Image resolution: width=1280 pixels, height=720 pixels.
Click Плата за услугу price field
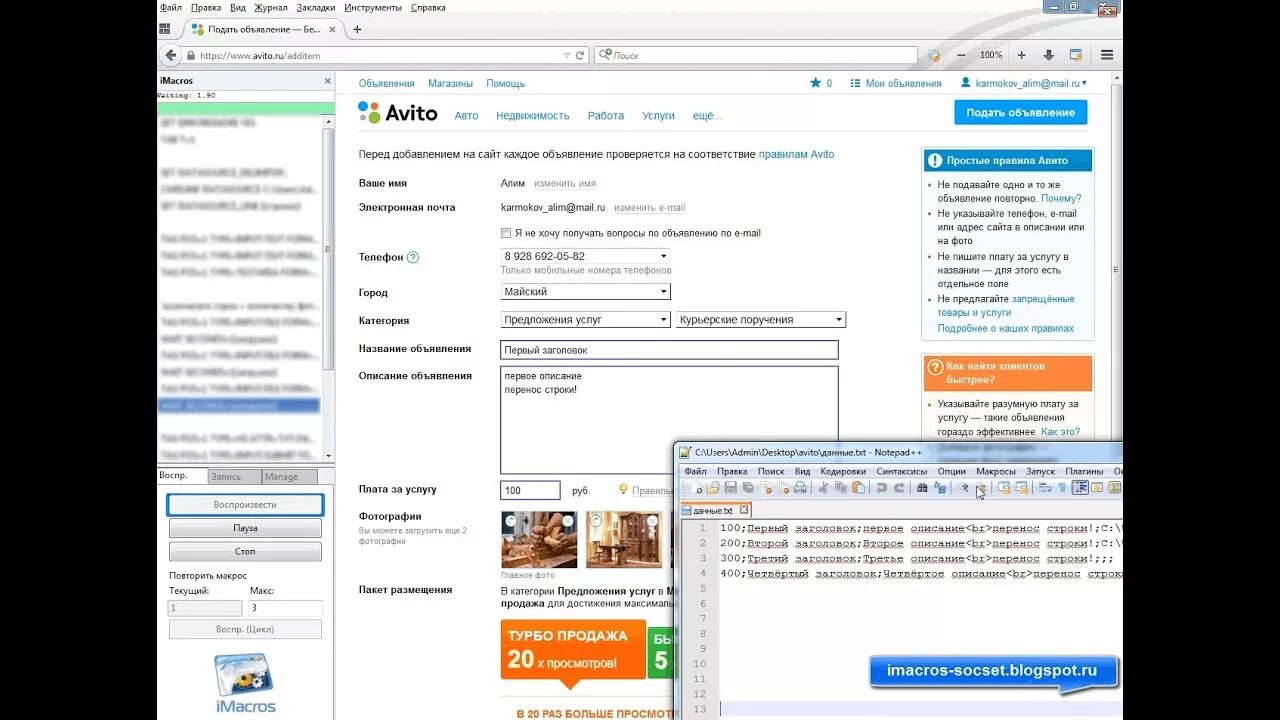pyautogui.click(x=530, y=490)
